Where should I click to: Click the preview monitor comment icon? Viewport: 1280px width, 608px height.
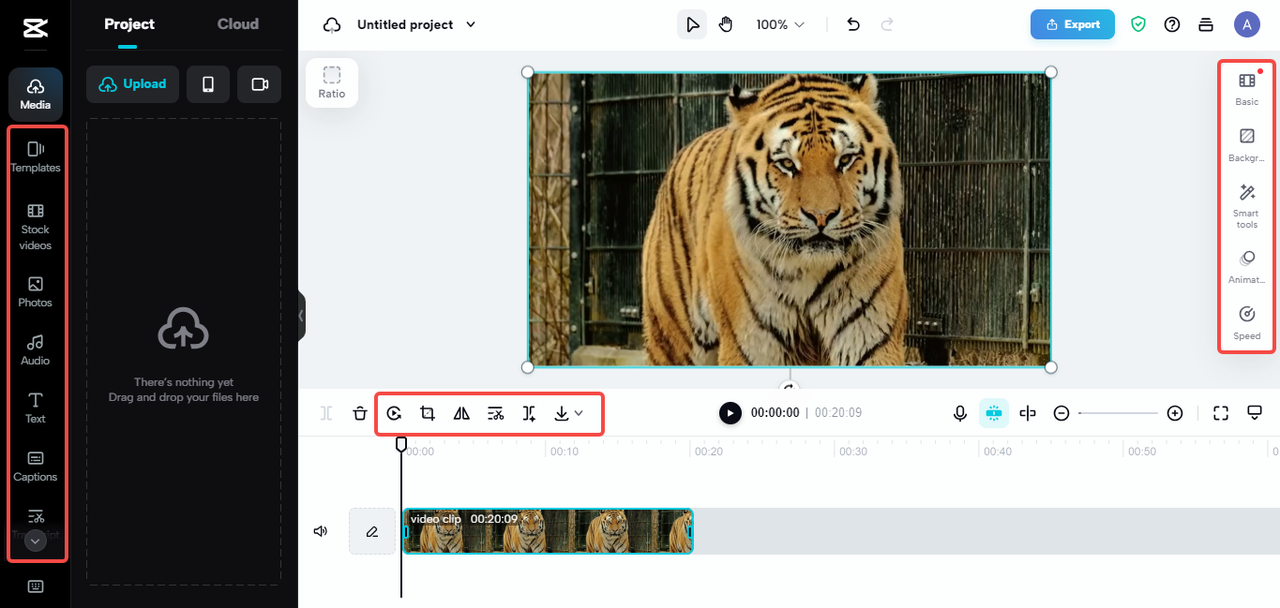tap(1255, 413)
